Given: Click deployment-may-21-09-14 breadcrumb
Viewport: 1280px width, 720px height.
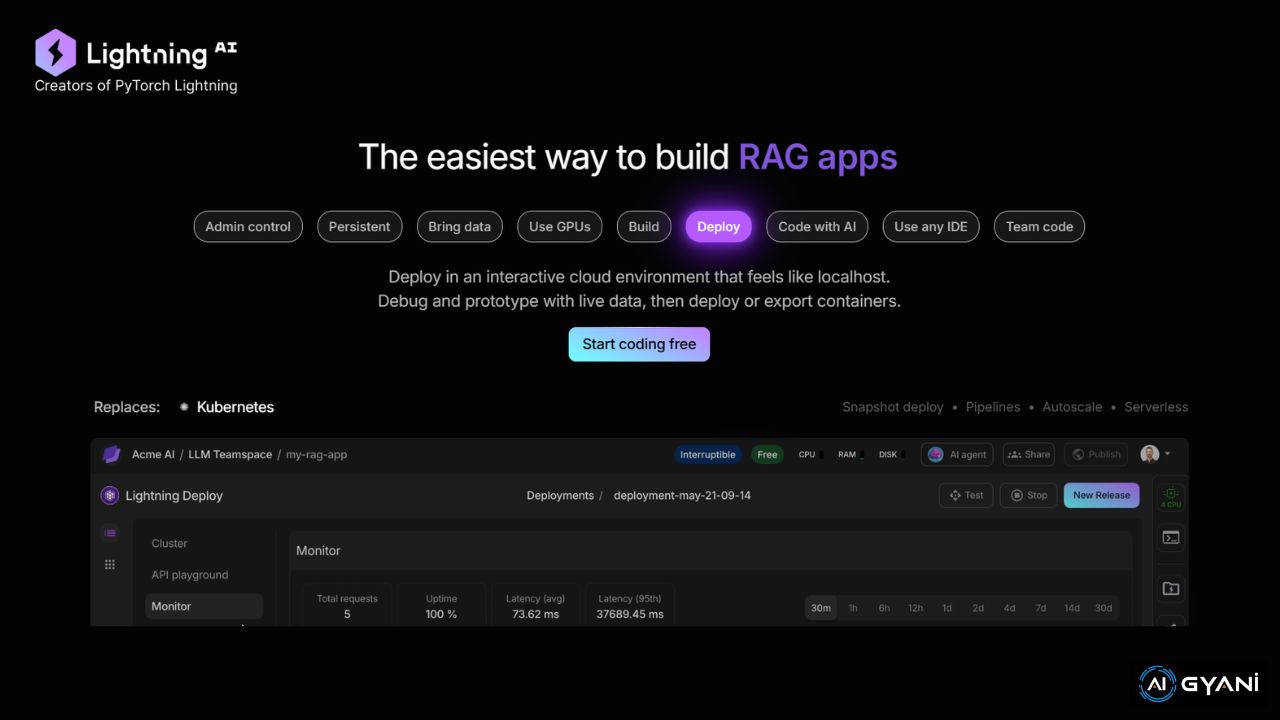Looking at the screenshot, I should (x=682, y=495).
